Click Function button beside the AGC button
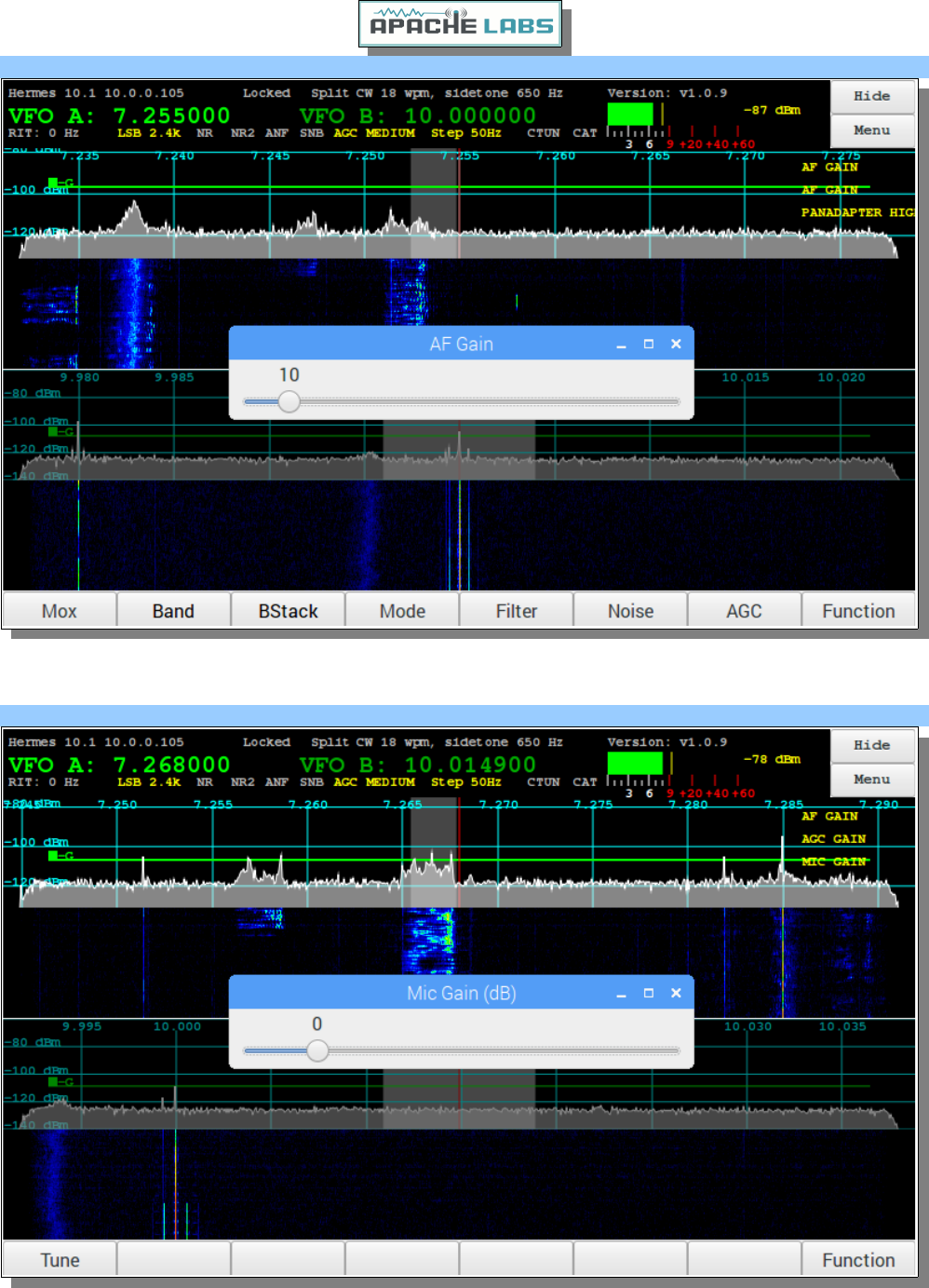 pos(858,611)
